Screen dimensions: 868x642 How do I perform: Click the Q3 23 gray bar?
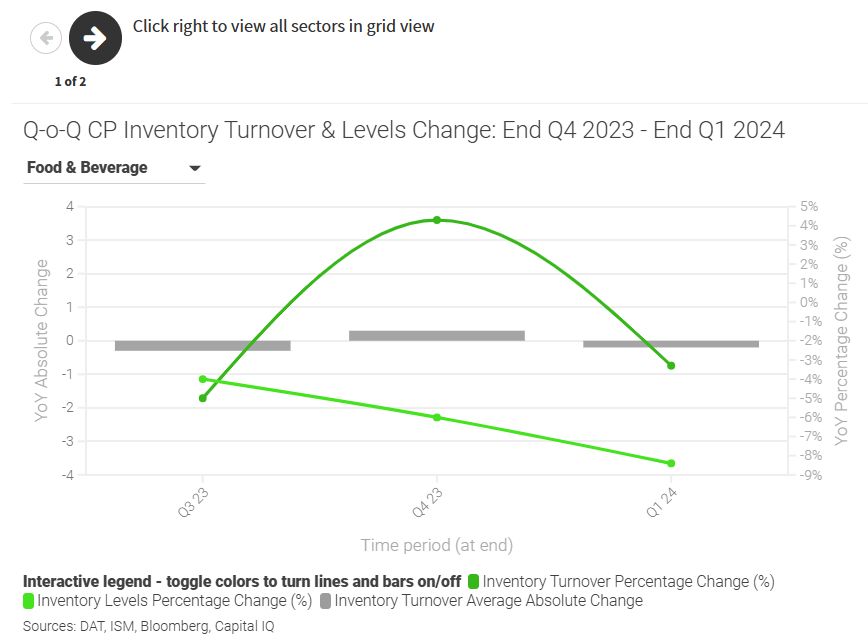pyautogui.click(x=203, y=346)
